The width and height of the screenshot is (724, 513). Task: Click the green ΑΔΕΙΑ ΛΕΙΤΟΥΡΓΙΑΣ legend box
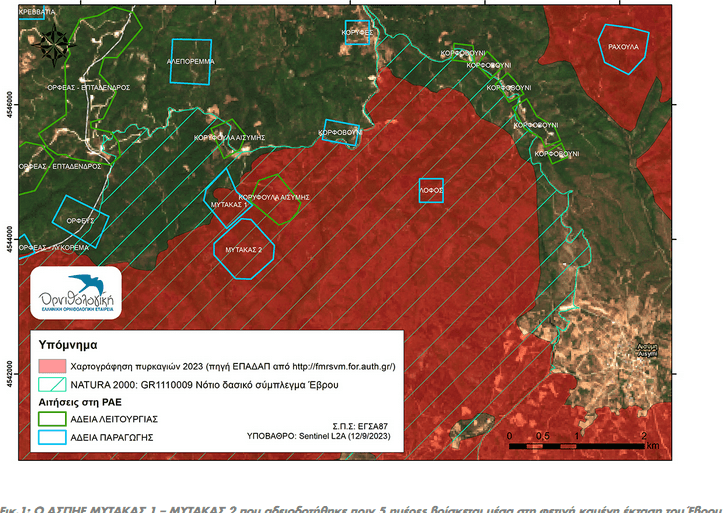51,419
